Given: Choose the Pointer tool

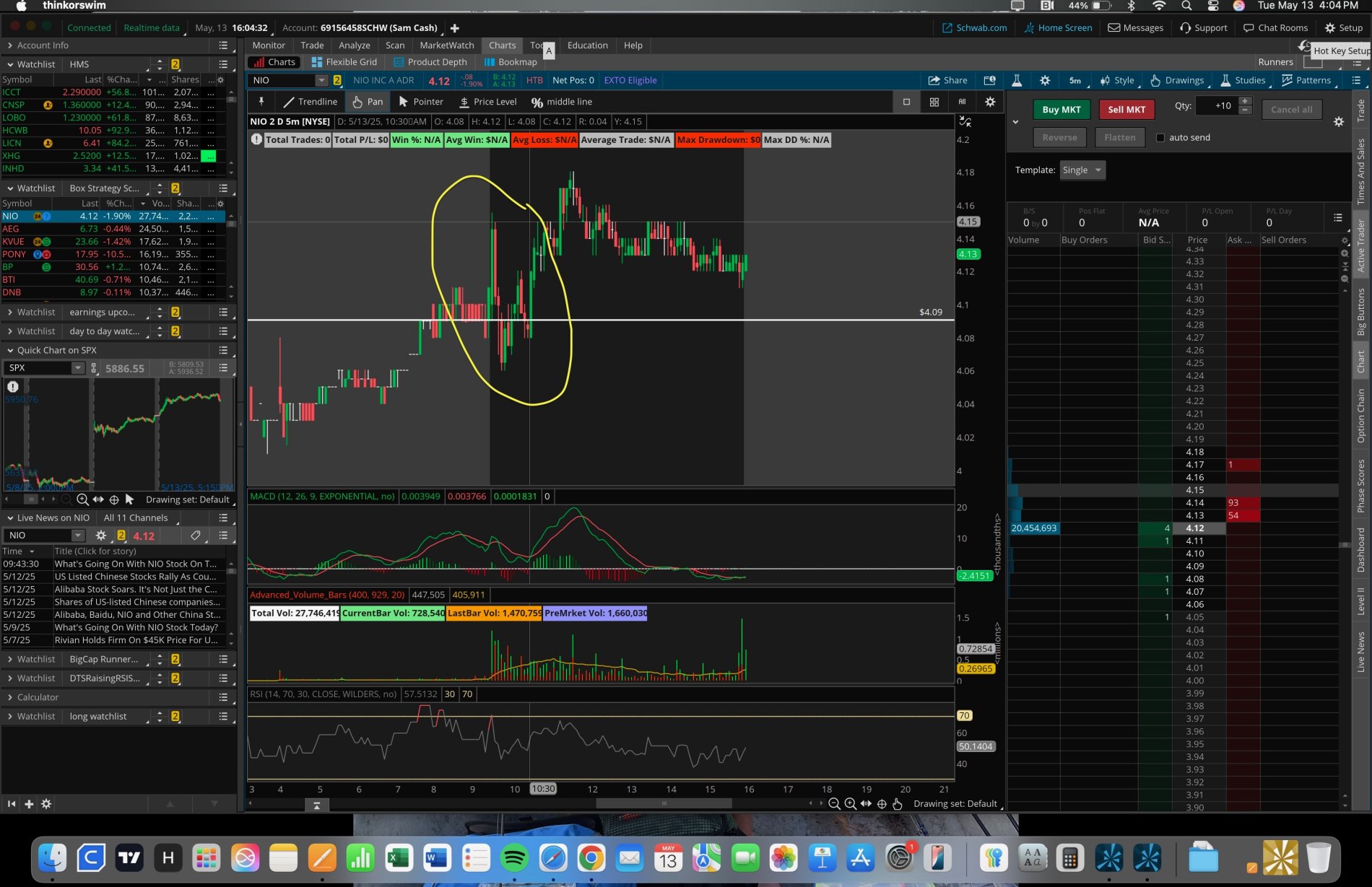Looking at the screenshot, I should click(x=421, y=102).
